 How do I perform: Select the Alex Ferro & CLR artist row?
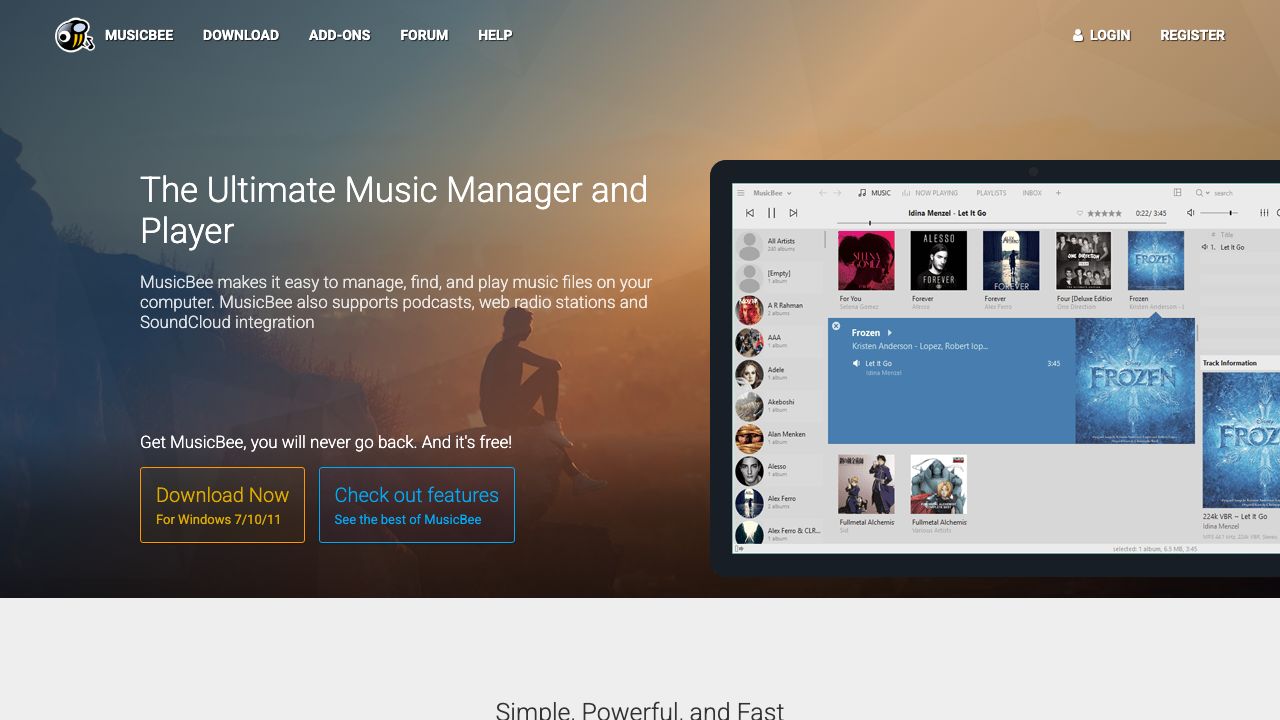click(780, 534)
